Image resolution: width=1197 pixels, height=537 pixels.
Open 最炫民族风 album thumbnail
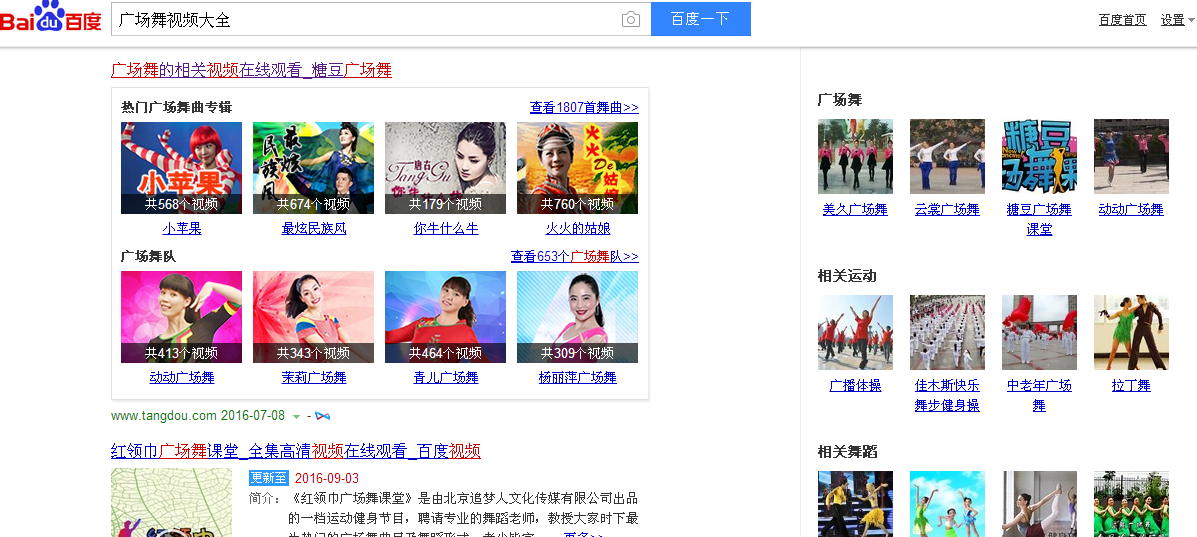(314, 168)
